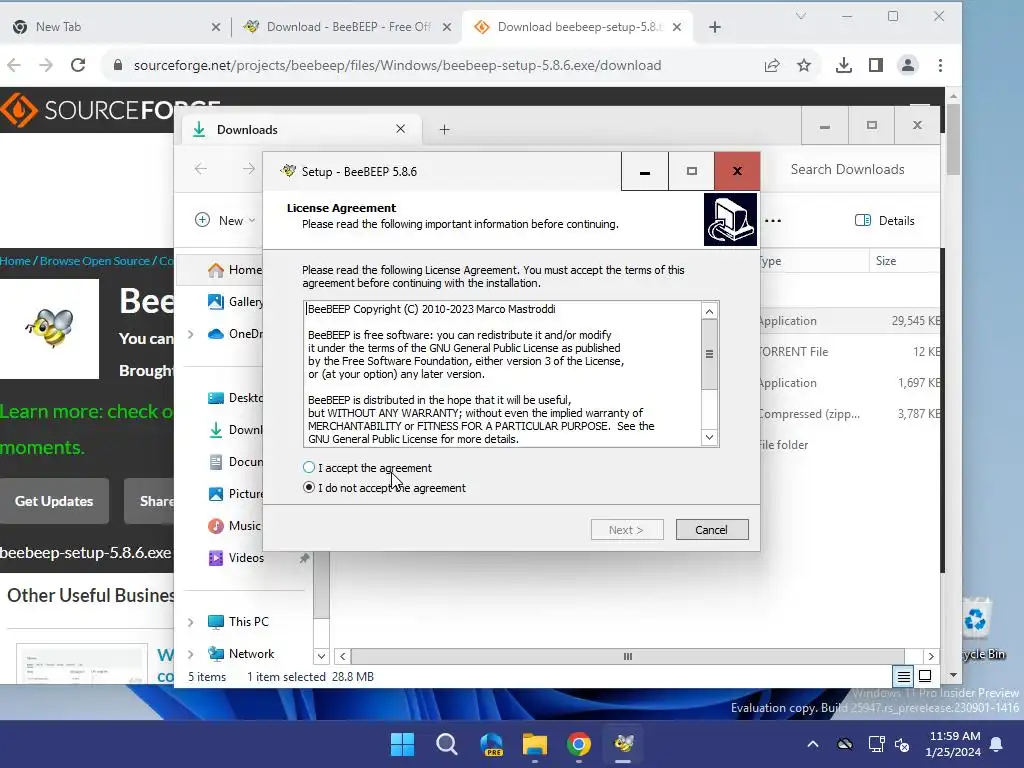1024x768 pixels.
Task: Open Chrome three-dot menu
Action: click(940, 65)
